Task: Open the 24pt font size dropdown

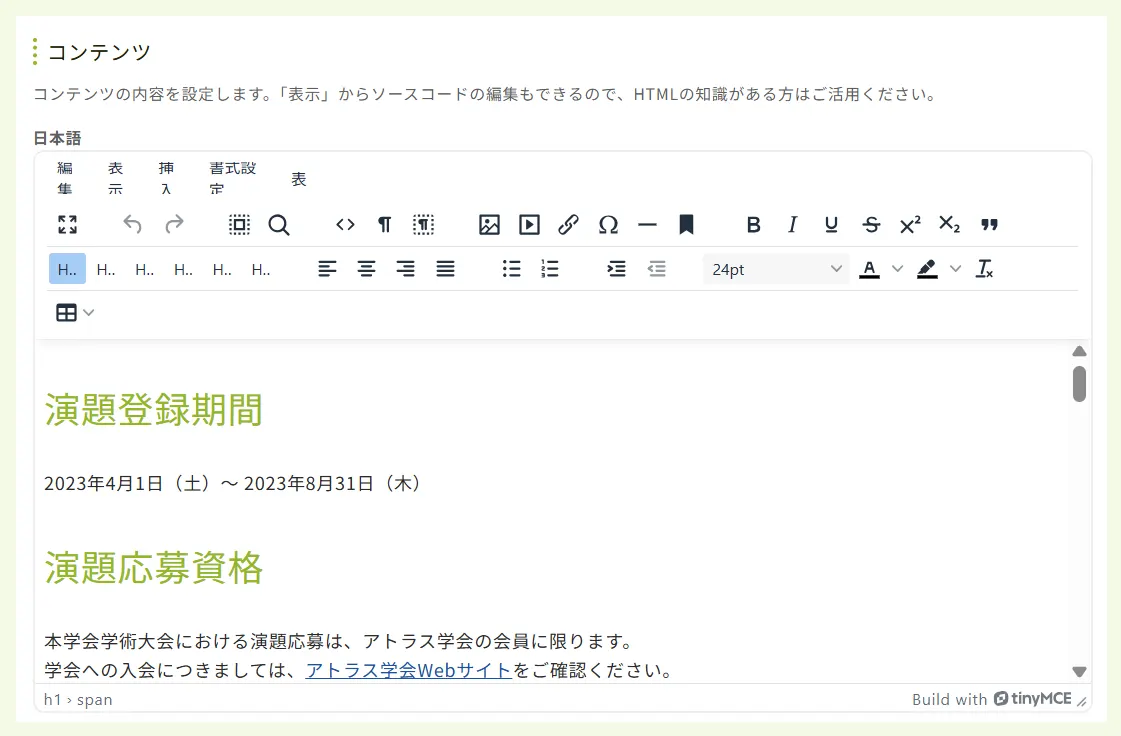Action: coord(775,269)
